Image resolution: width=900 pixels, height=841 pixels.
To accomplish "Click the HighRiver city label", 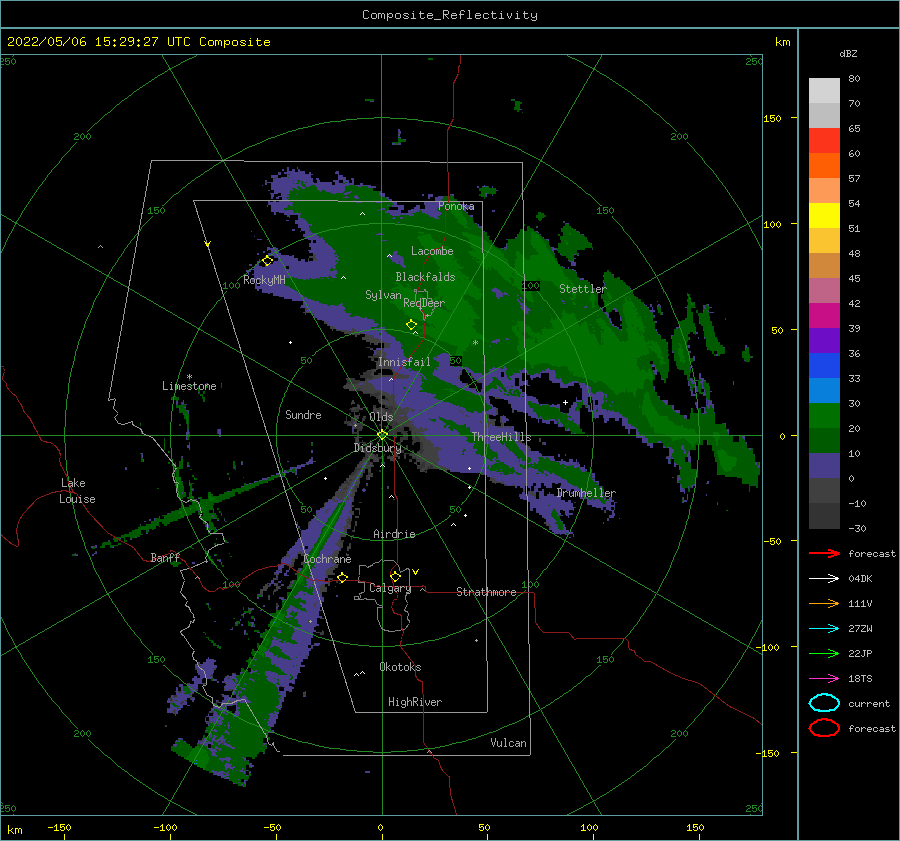I will (414, 702).
